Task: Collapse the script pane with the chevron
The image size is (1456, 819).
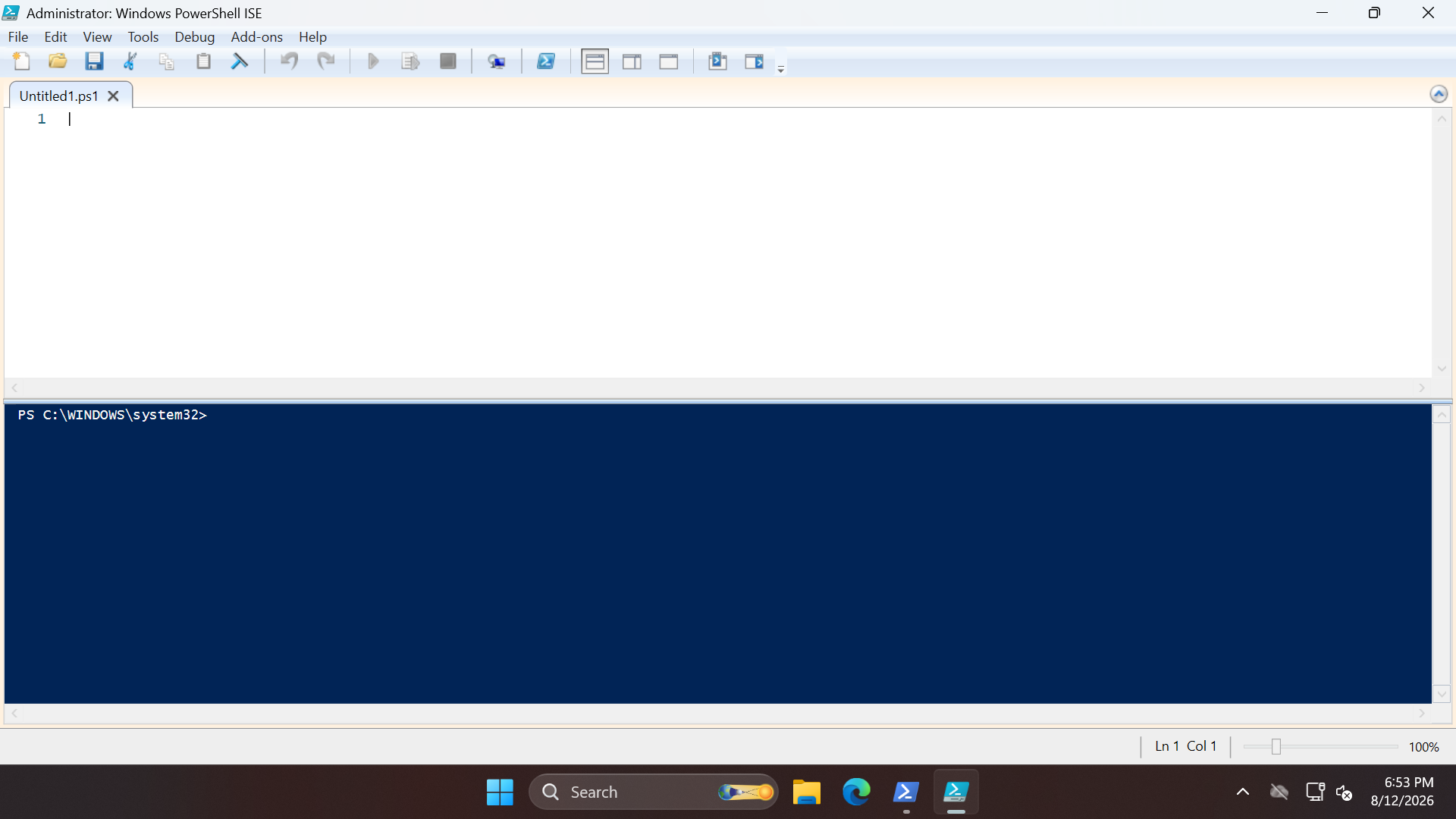Action: [x=1439, y=94]
